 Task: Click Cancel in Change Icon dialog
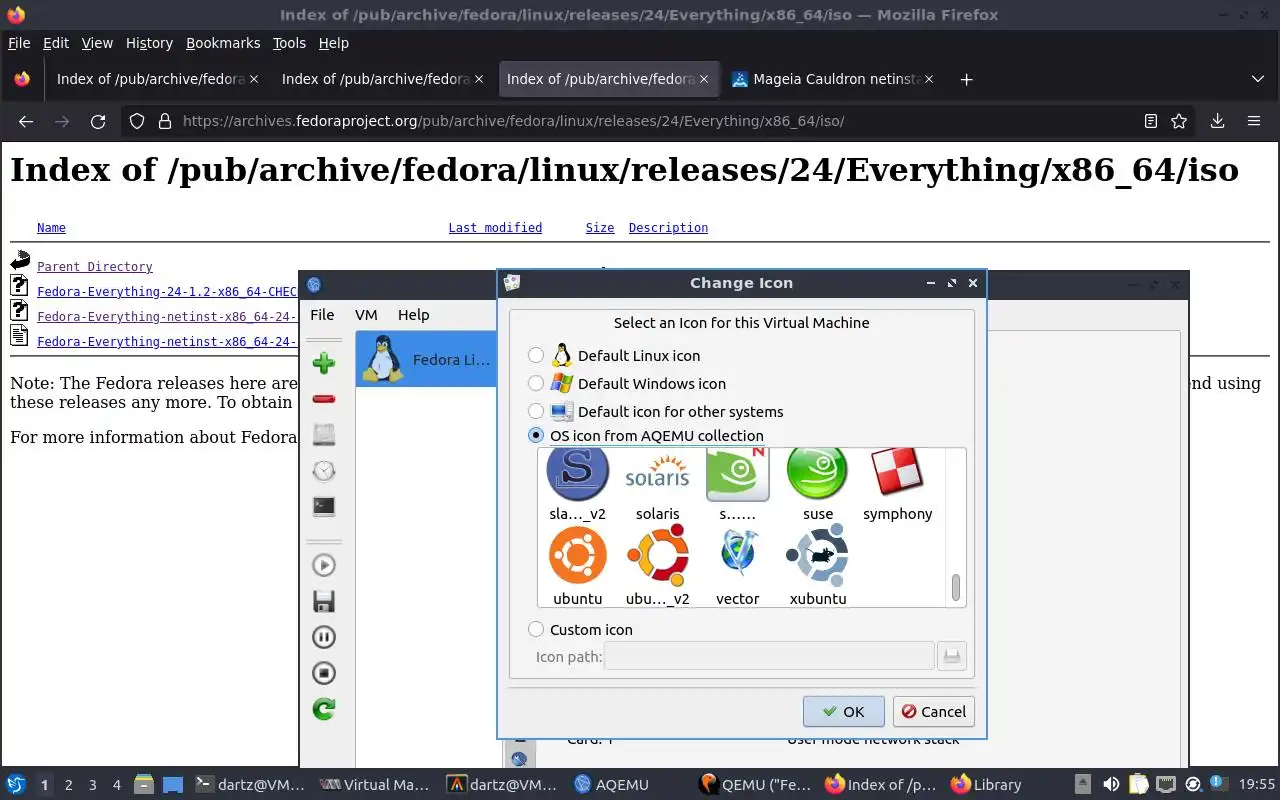point(933,711)
